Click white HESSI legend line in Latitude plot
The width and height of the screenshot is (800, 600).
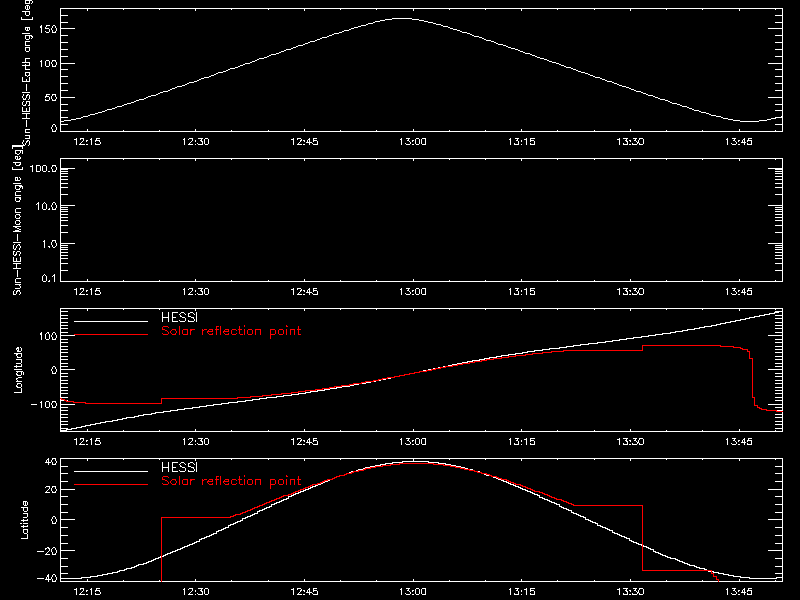[111, 471]
